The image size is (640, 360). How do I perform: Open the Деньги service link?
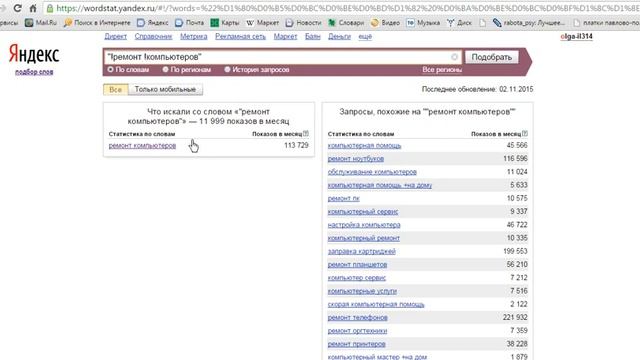[x=339, y=36]
